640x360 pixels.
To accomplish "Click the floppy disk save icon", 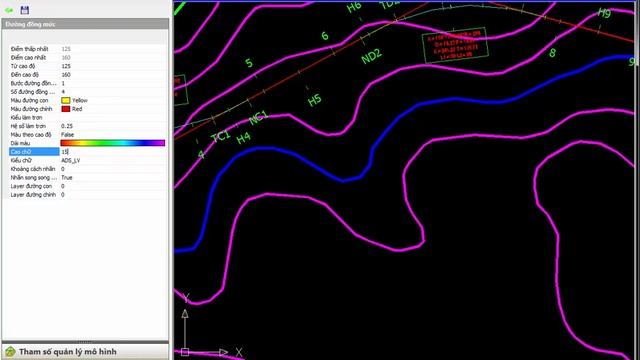I will tap(24, 10).
